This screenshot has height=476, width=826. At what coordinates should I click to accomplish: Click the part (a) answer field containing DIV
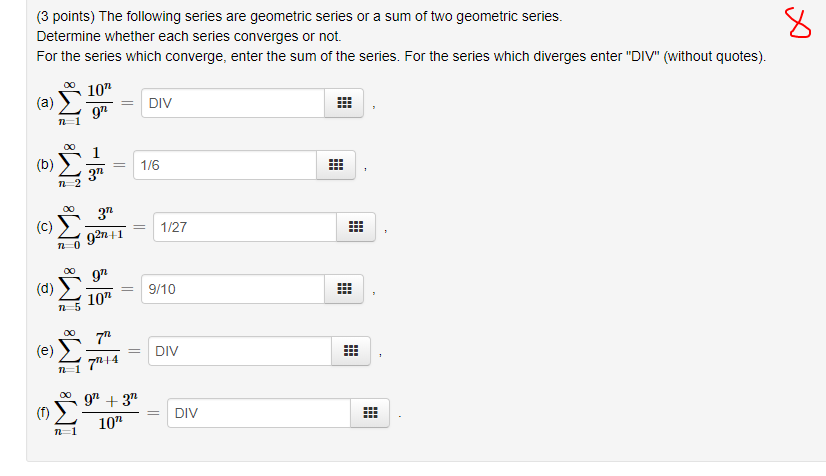tap(231, 103)
